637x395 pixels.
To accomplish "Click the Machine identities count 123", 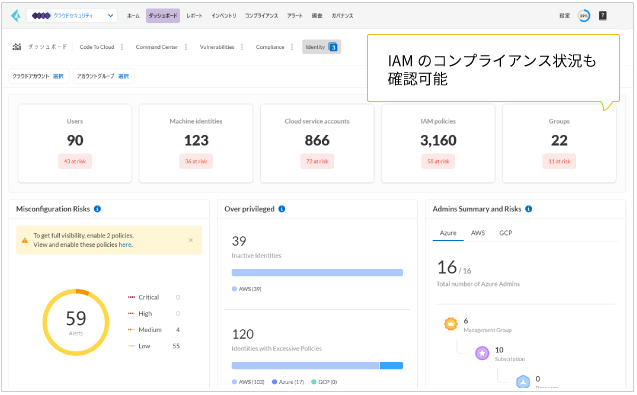I will (196, 141).
